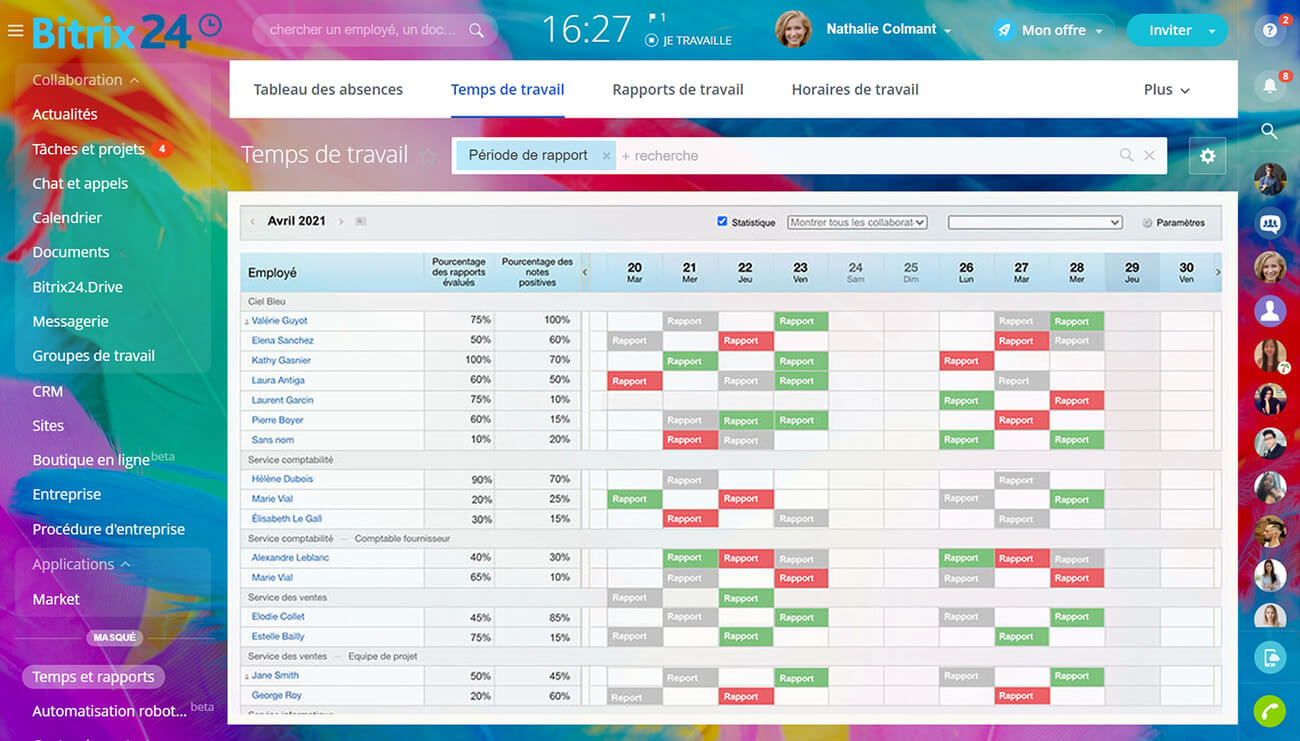
Task: Open the hamburger menu beside Bitrix24 logo
Action: pos(15,31)
